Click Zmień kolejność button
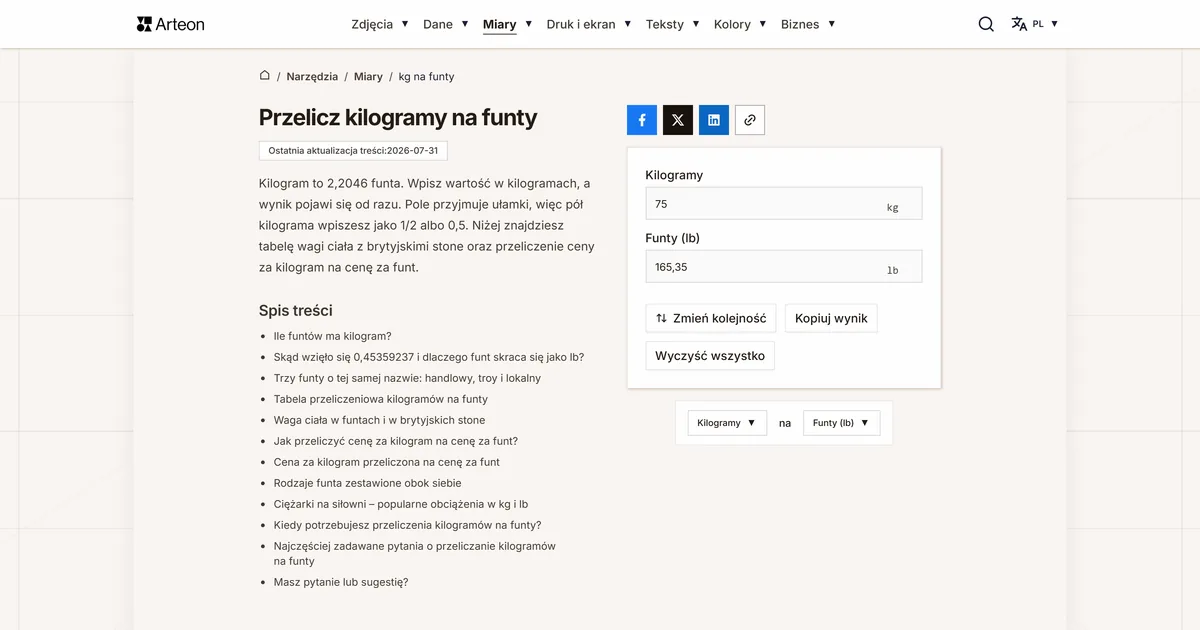This screenshot has width=1200, height=630. pos(711,318)
